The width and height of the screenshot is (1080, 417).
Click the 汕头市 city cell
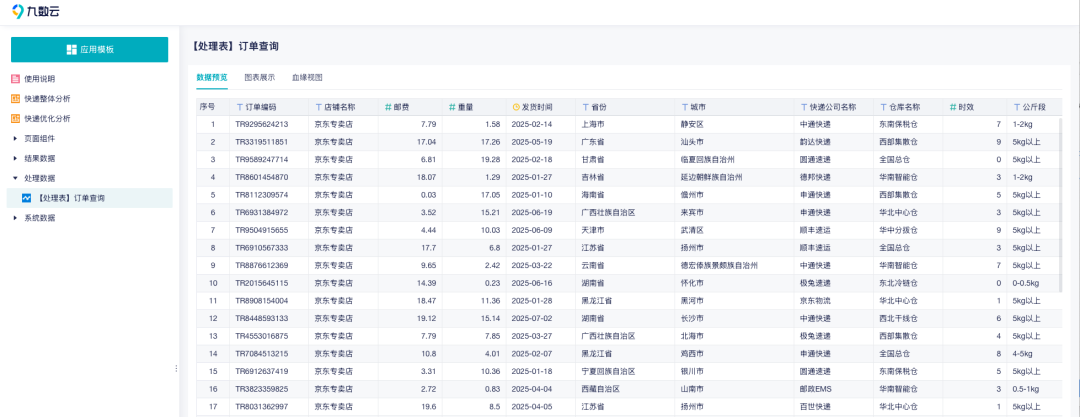tap(692, 142)
